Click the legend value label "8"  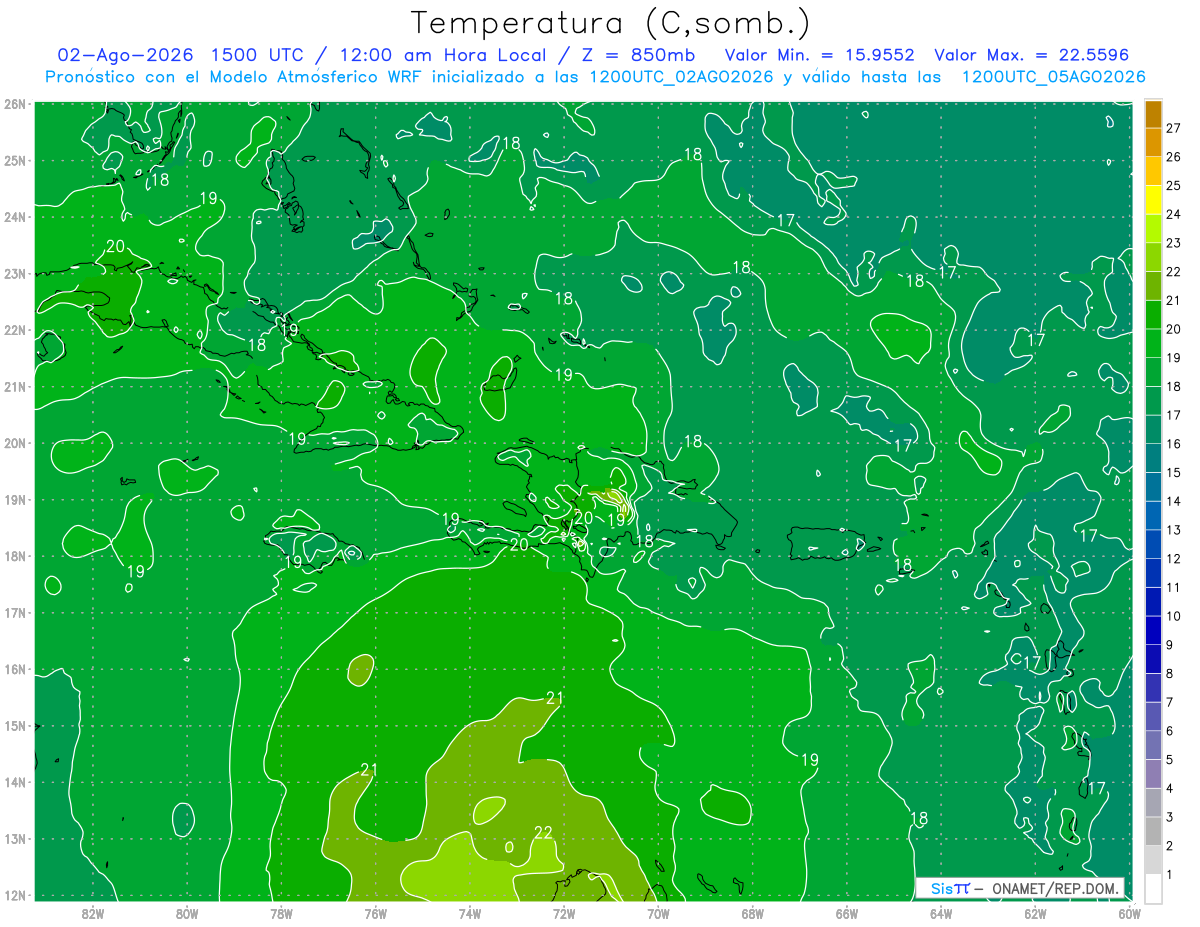[1170, 673]
